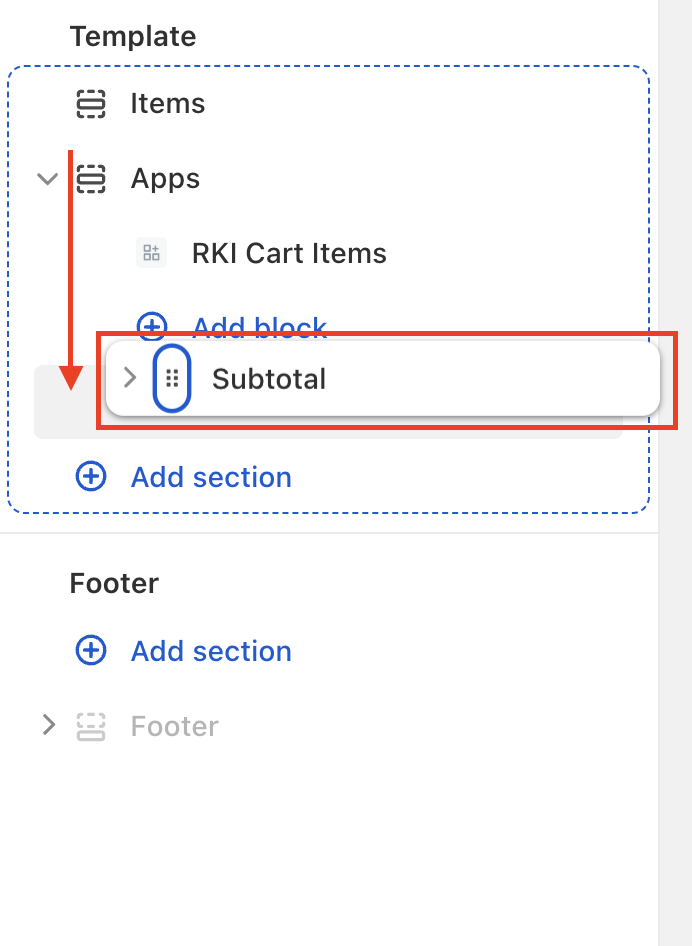Click Add section link under Footer heading
The image size is (692, 946).
[211, 651]
